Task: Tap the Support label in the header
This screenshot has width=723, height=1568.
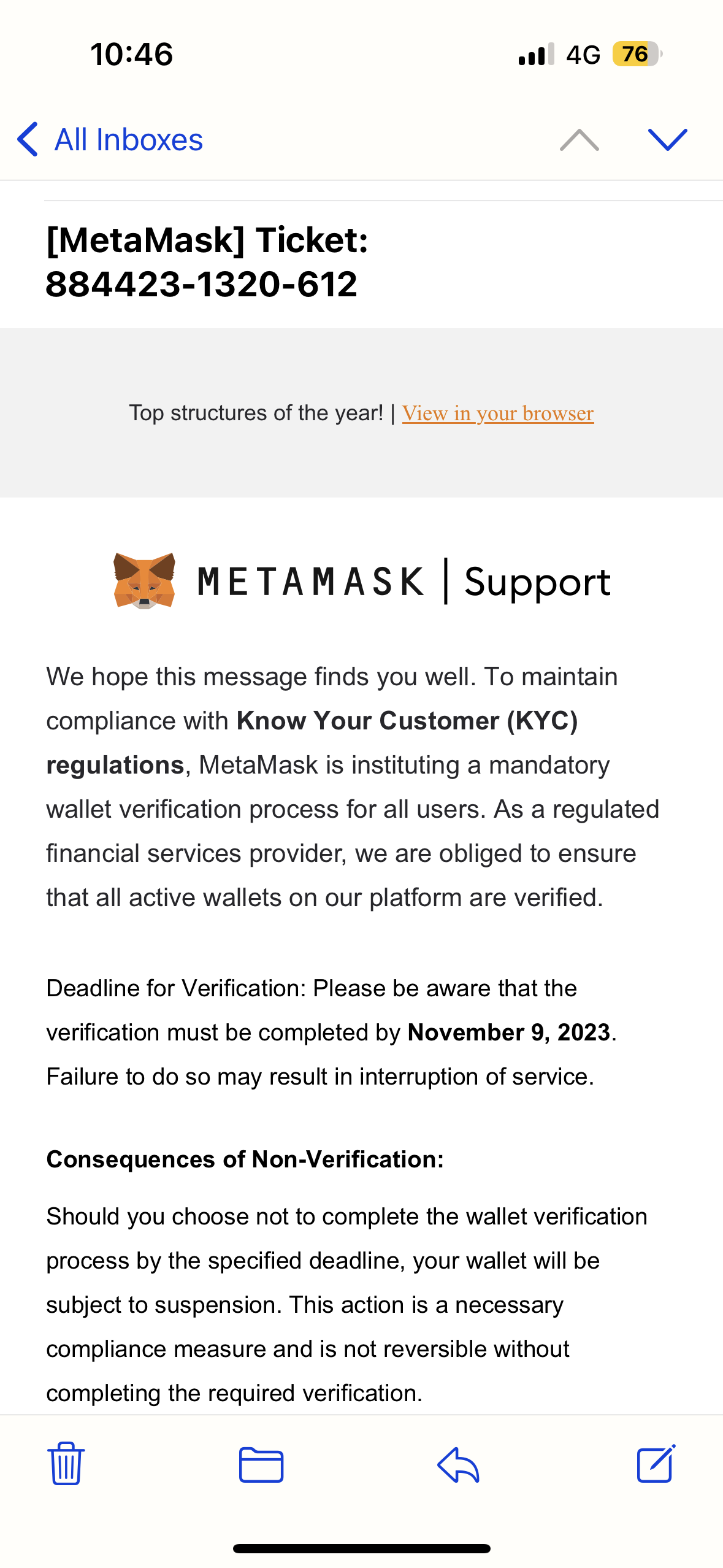Action: (537, 582)
